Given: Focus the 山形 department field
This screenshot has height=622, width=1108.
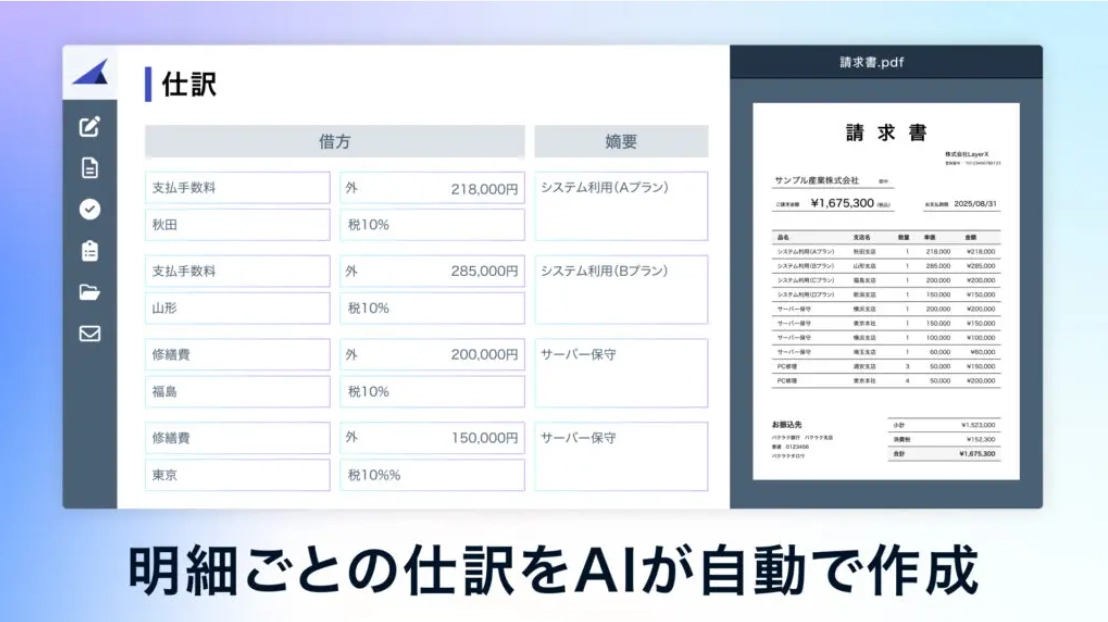Looking at the screenshot, I should pos(237,308).
